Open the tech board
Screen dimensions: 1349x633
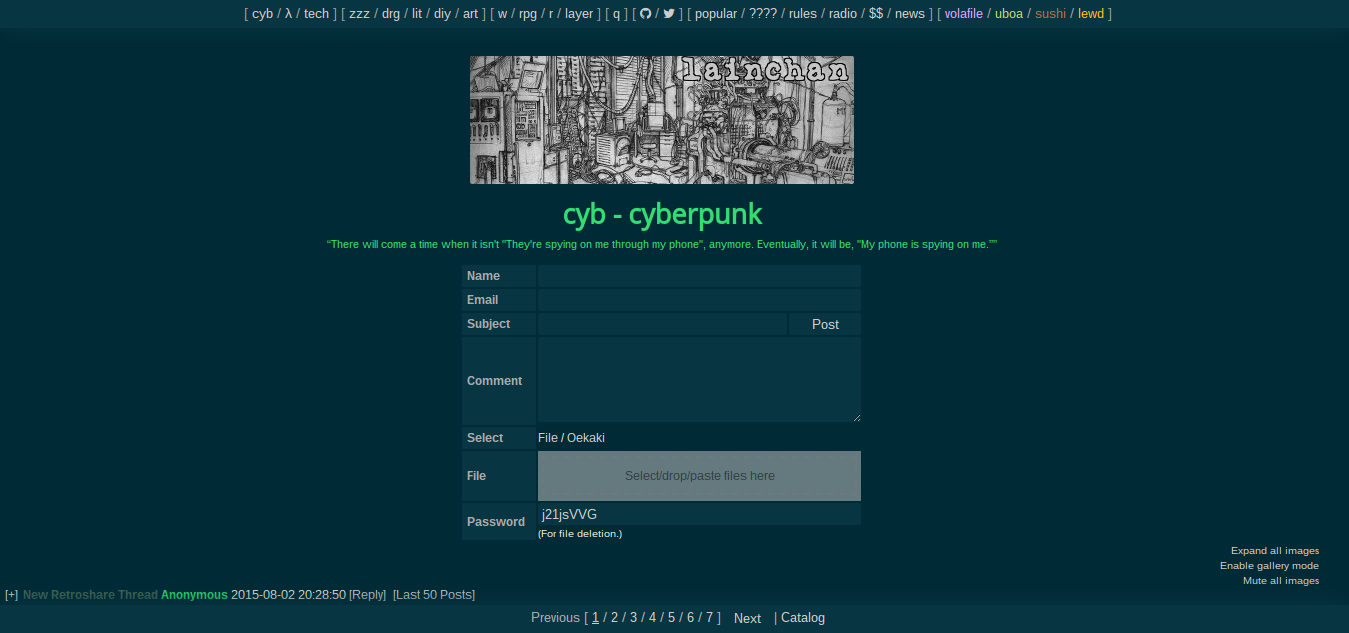316,13
